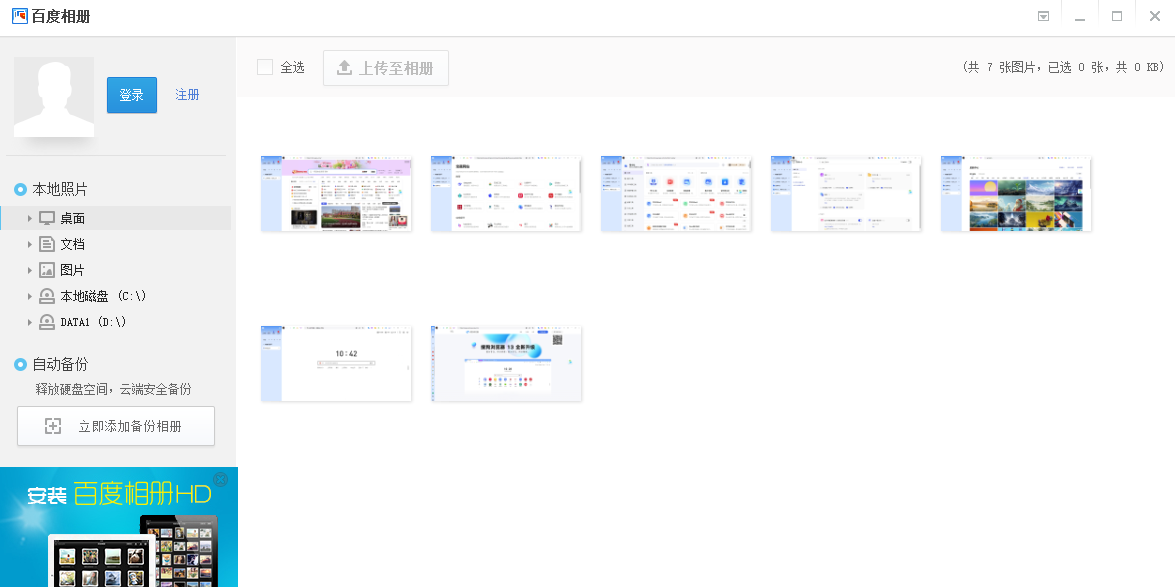The height and width of the screenshot is (587, 1175).
Task: Click the Baidu Album logo icon
Action: 20,16
